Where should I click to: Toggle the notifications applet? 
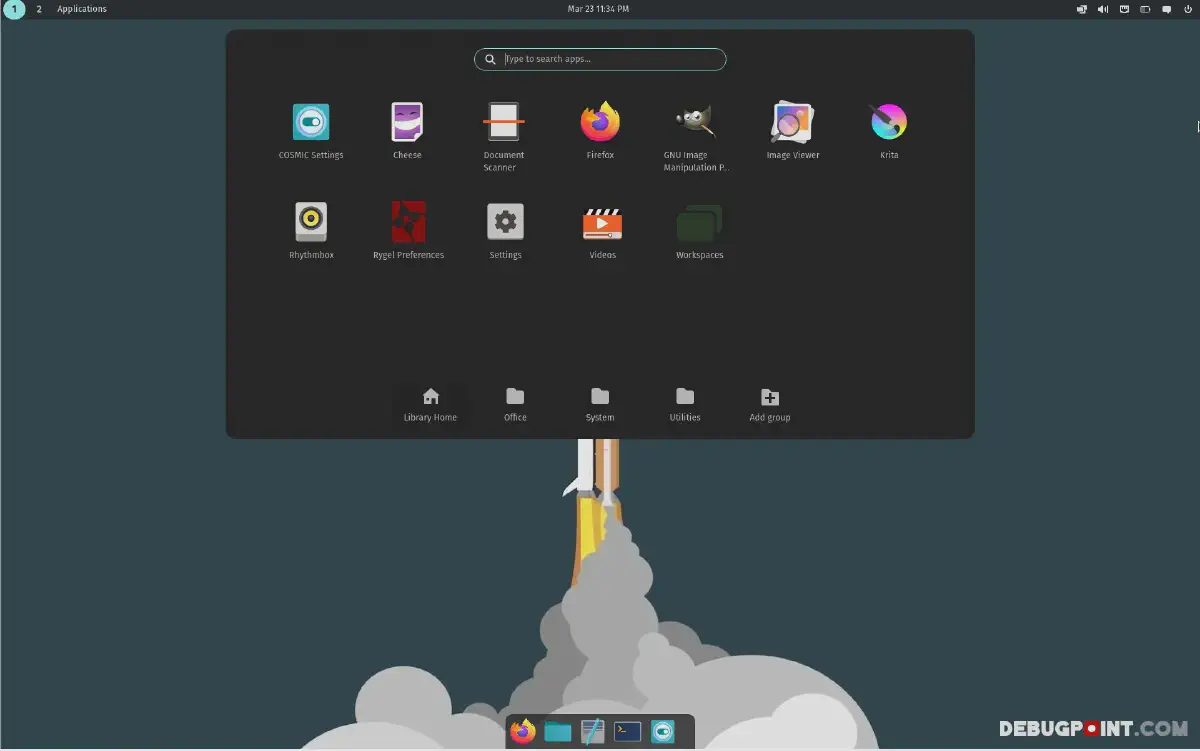1166,9
